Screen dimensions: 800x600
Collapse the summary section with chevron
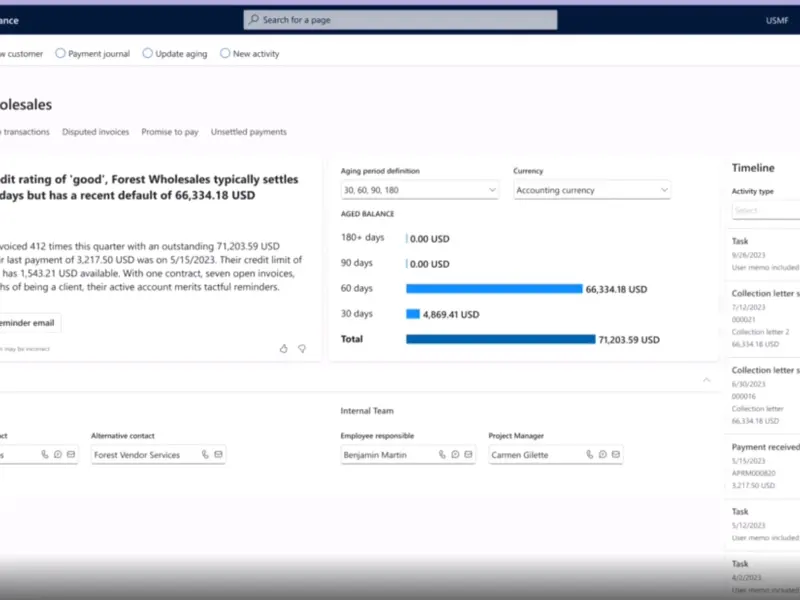tap(707, 380)
